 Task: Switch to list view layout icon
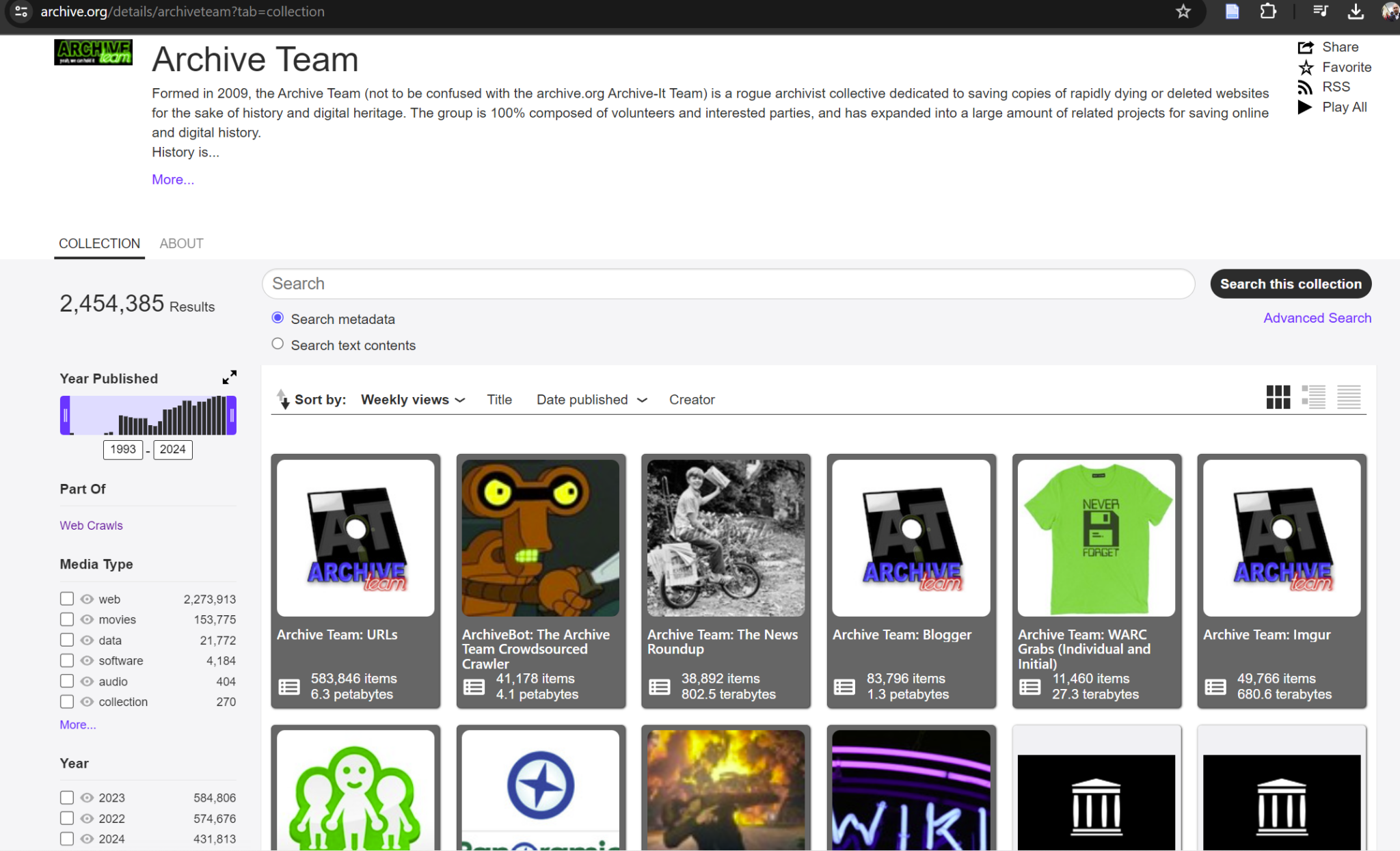1313,398
